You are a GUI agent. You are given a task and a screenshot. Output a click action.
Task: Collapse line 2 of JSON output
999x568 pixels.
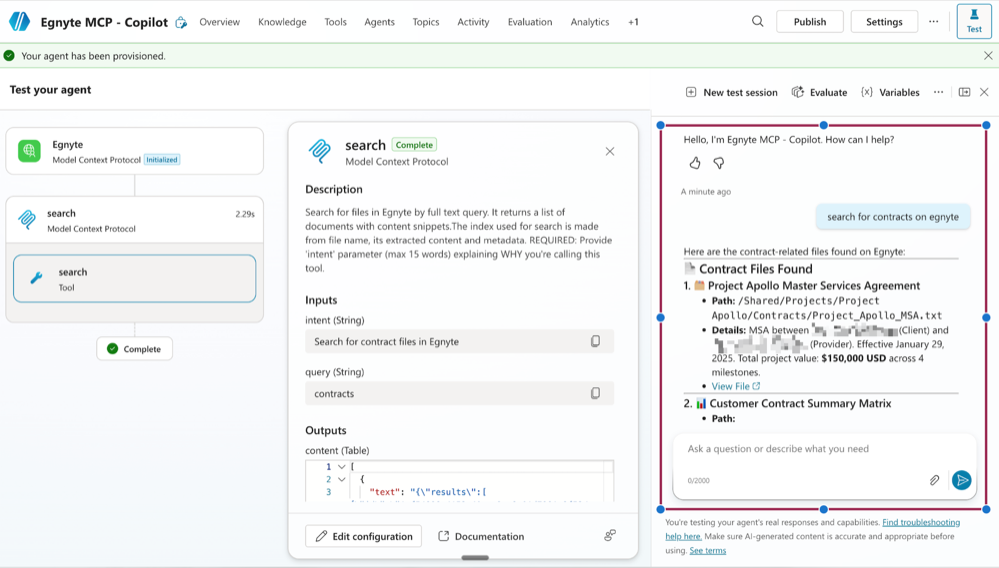click(x=342, y=480)
